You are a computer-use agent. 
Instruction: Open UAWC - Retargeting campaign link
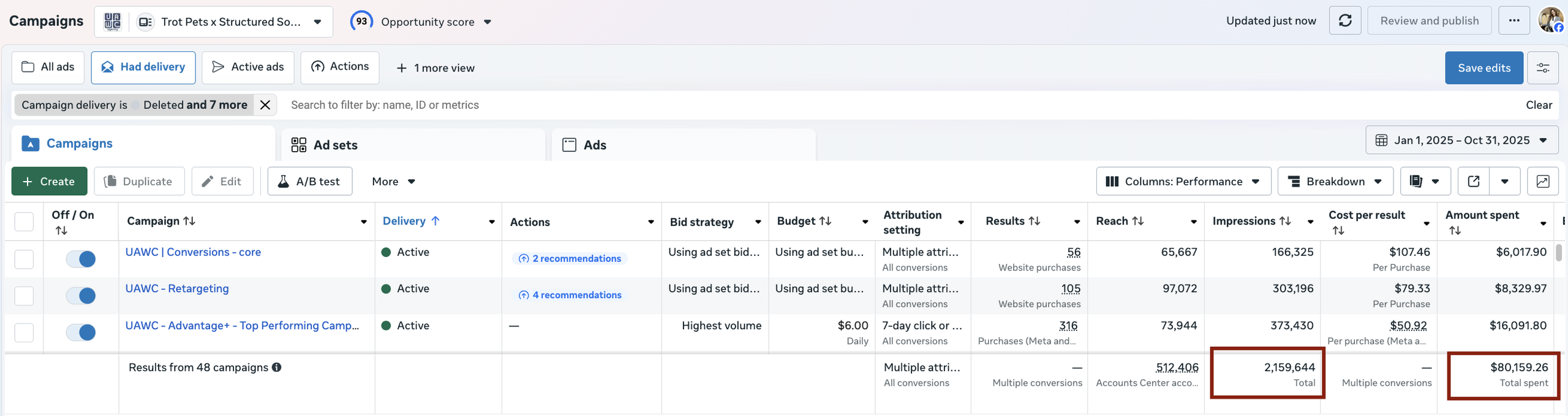pos(177,289)
